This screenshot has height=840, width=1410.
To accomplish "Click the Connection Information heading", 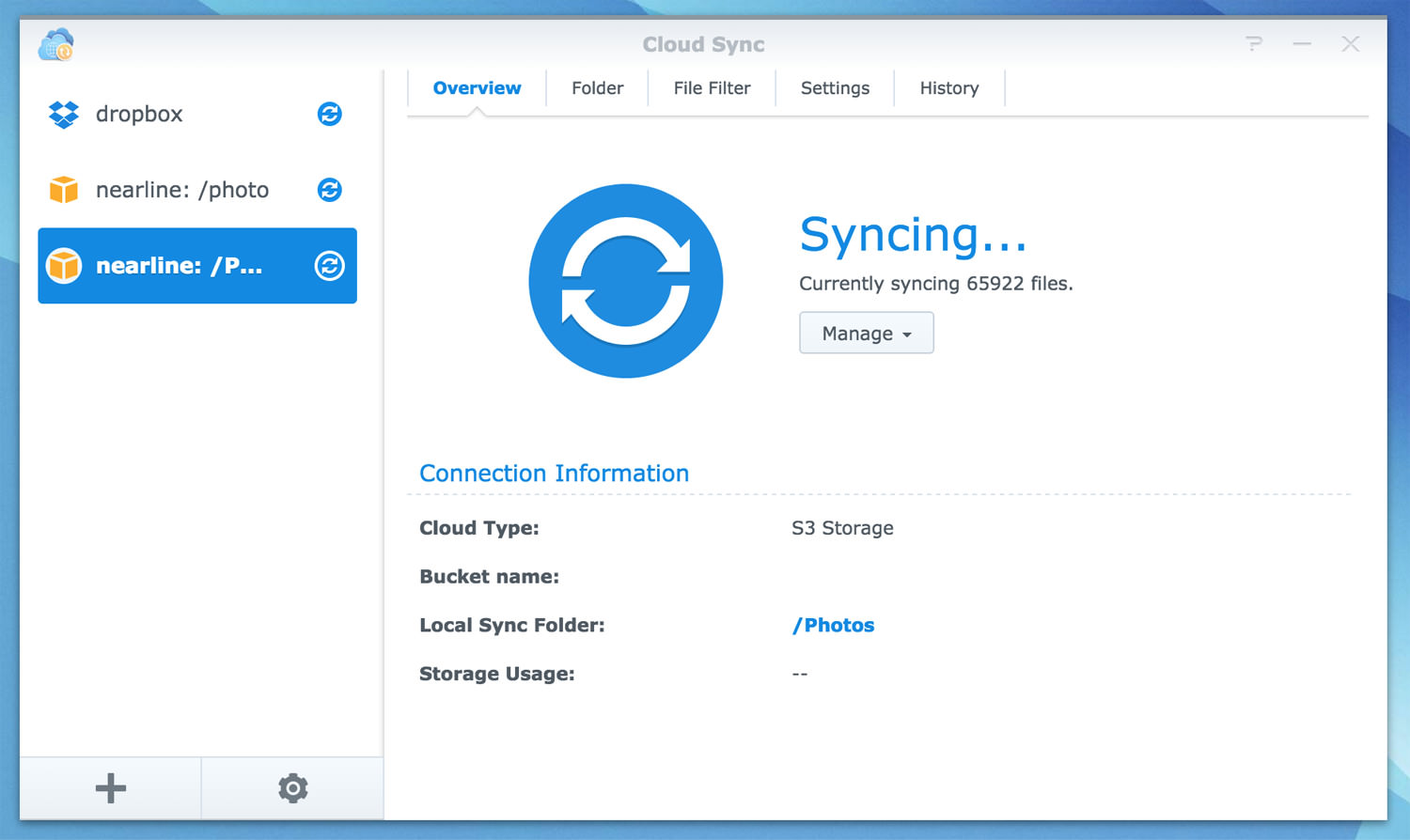I will click(x=555, y=473).
